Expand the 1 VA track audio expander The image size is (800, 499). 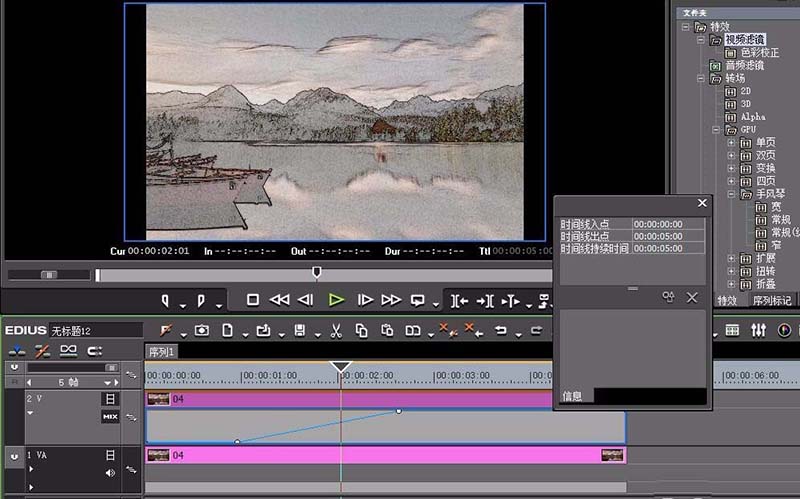pos(31,468)
